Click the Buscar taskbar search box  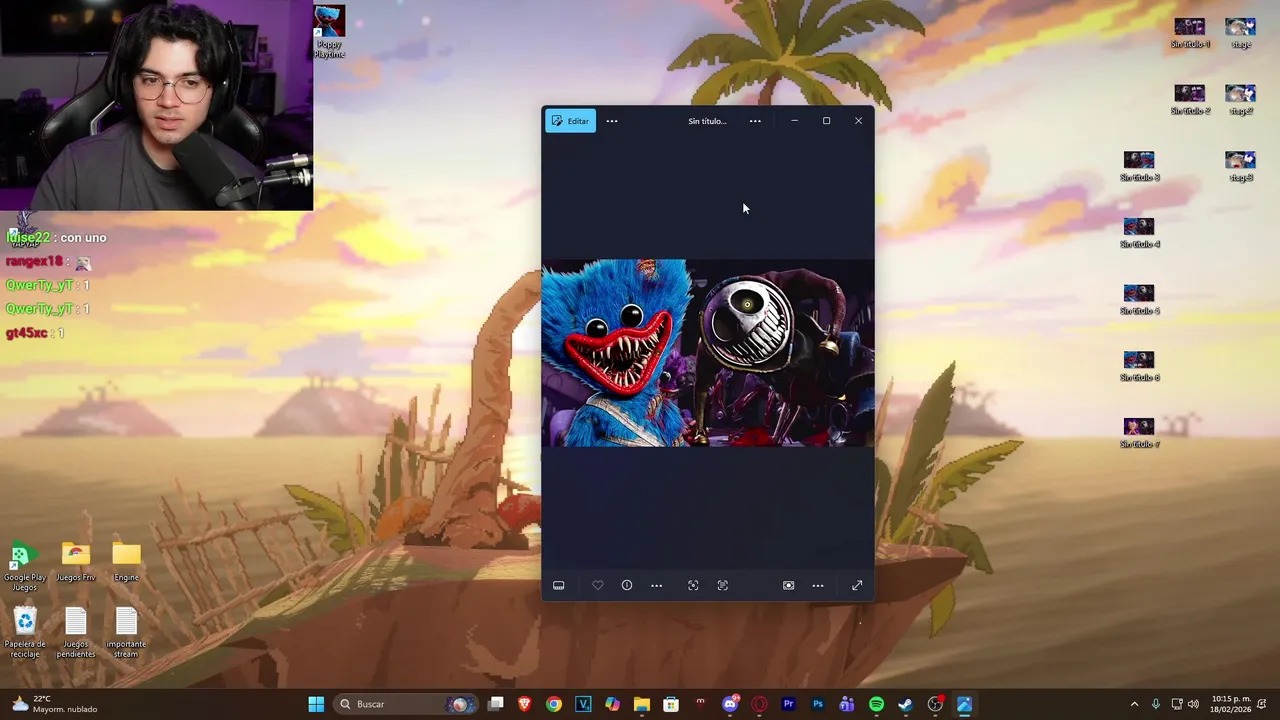405,704
